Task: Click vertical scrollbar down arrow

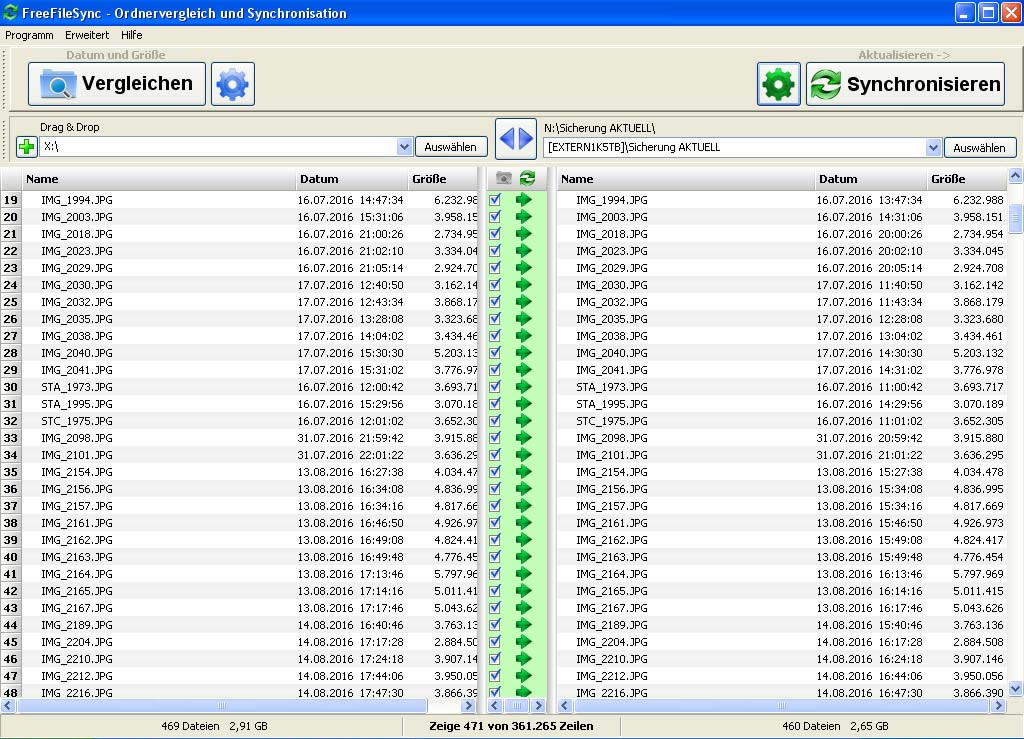Action: [x=1016, y=688]
